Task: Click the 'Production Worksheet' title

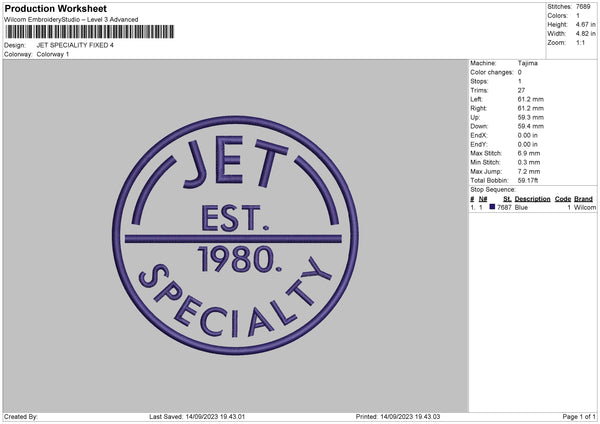Action: coord(55,8)
